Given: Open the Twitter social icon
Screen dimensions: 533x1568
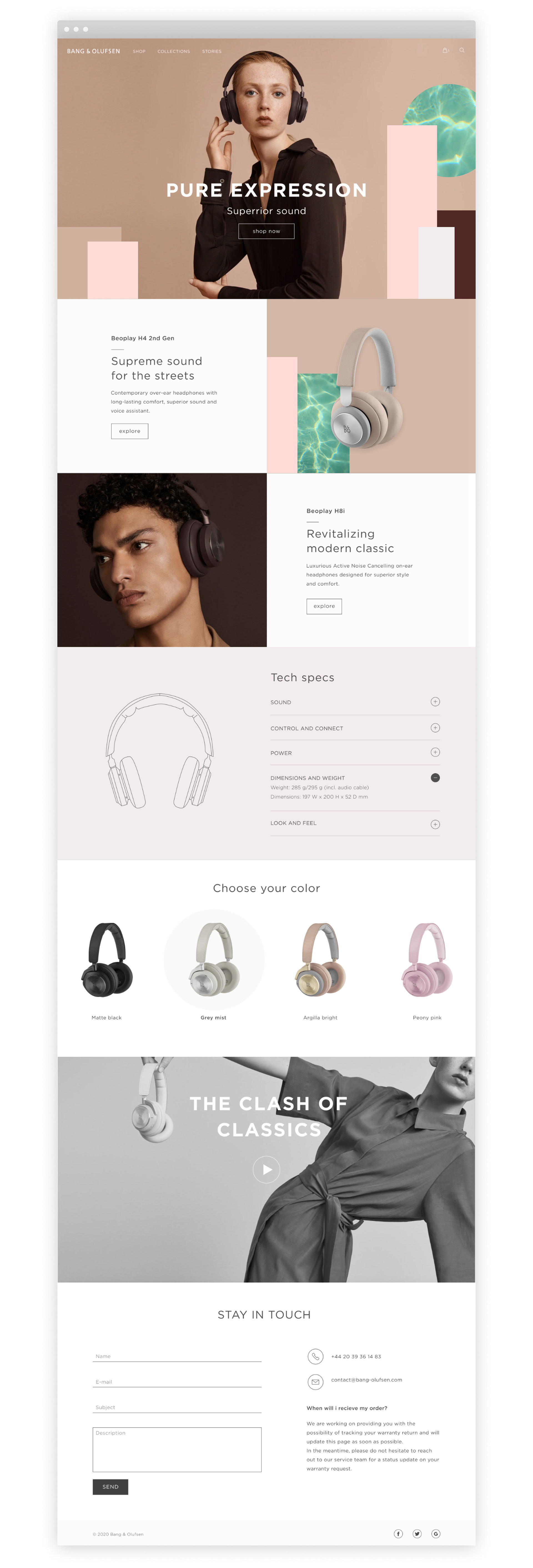Looking at the screenshot, I should click(417, 1533).
